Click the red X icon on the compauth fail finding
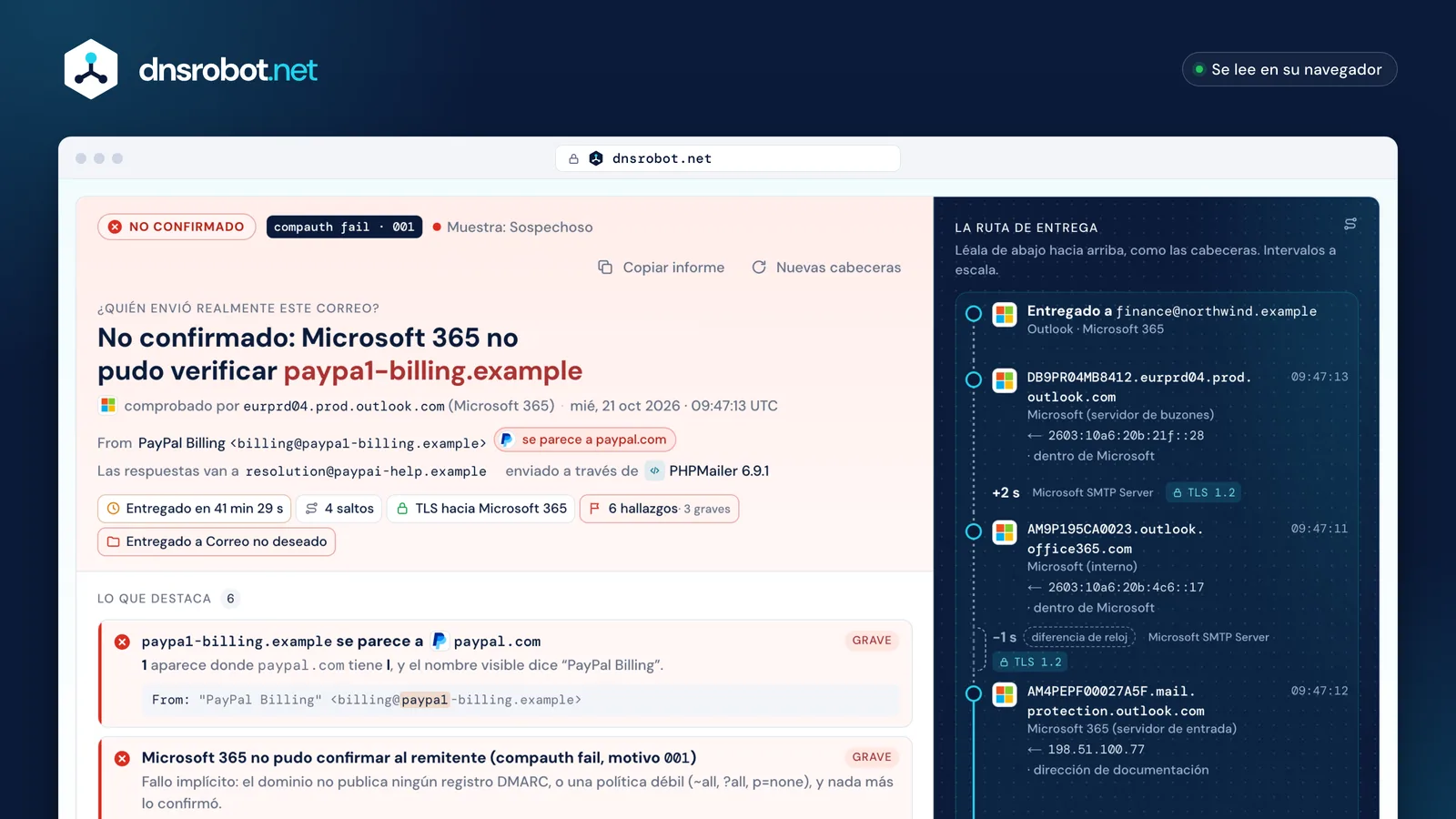1456x819 pixels. [122, 758]
